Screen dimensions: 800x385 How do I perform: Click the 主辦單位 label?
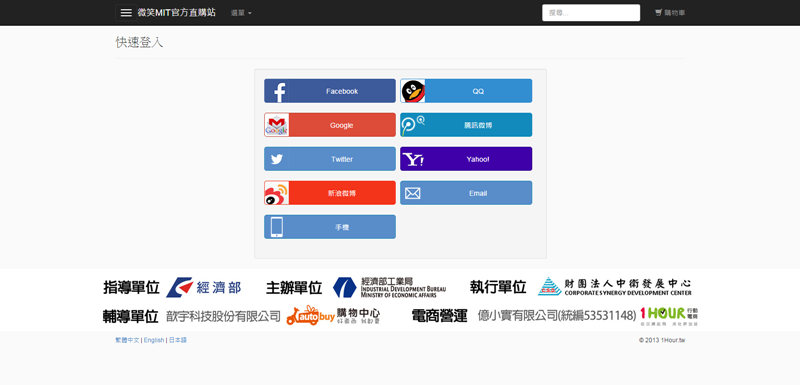pyautogui.click(x=294, y=288)
